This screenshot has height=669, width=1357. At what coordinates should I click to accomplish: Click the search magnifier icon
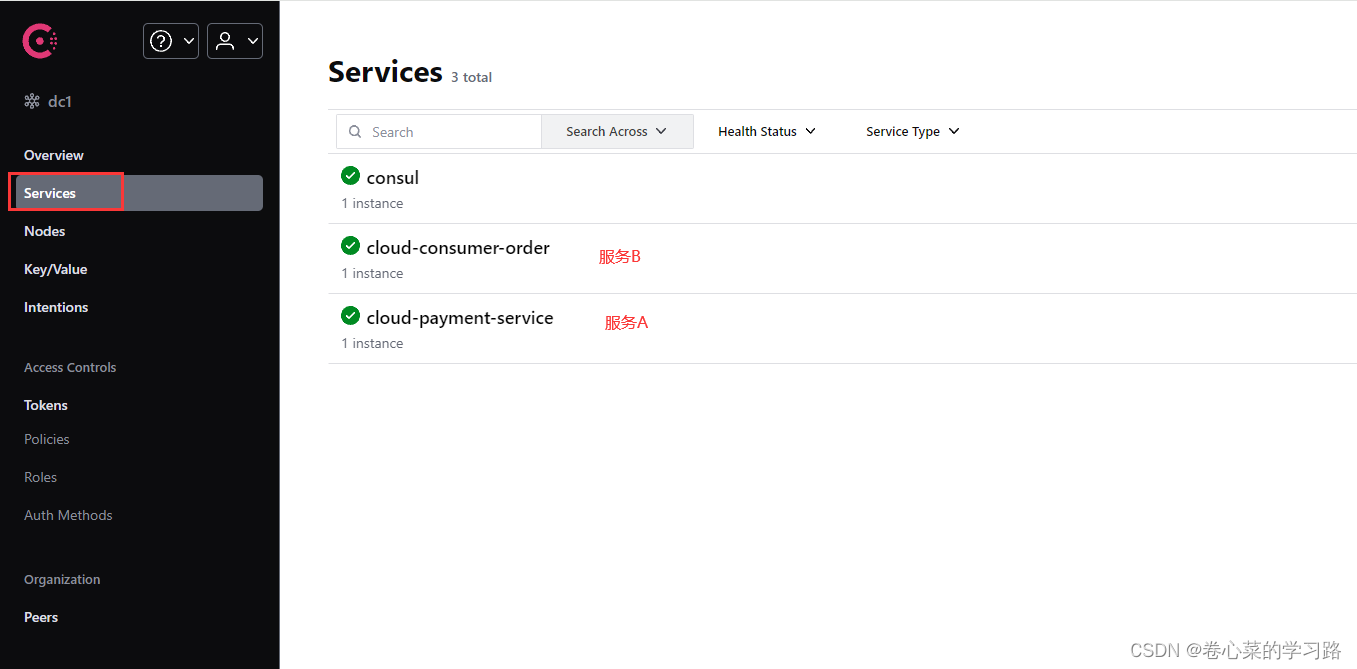point(355,131)
